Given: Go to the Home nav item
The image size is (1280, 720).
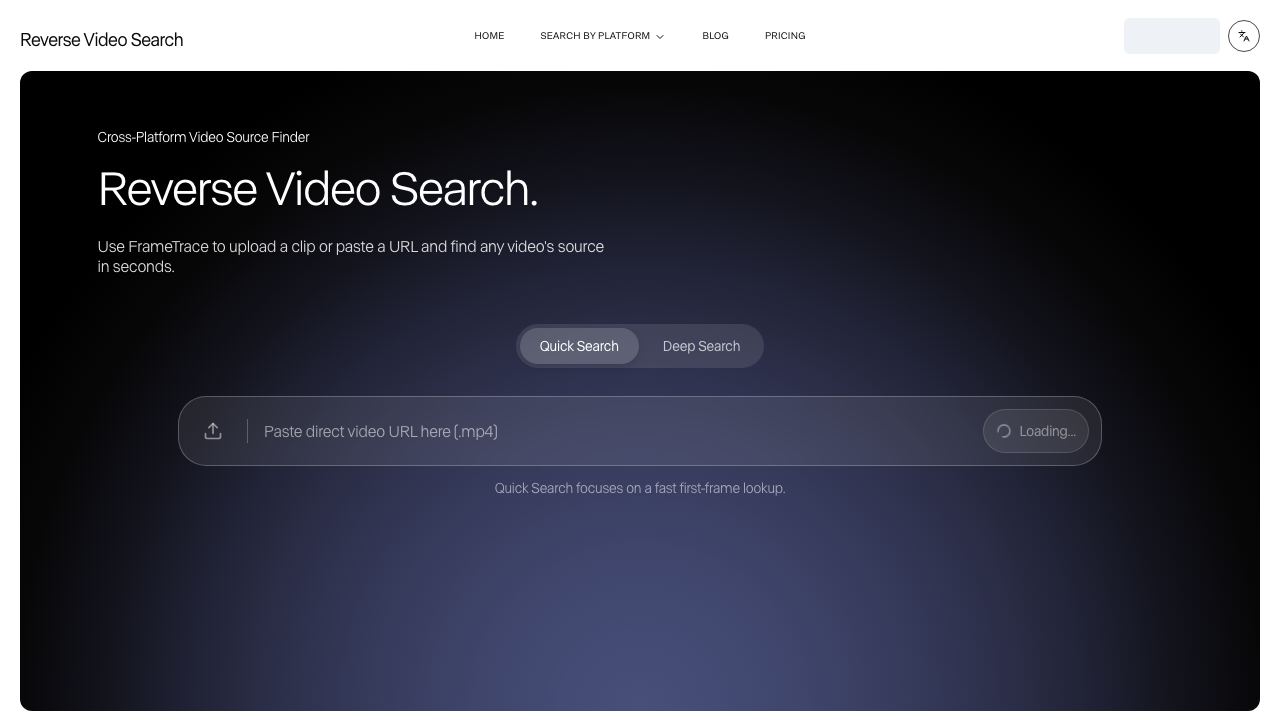Looking at the screenshot, I should 489,36.
